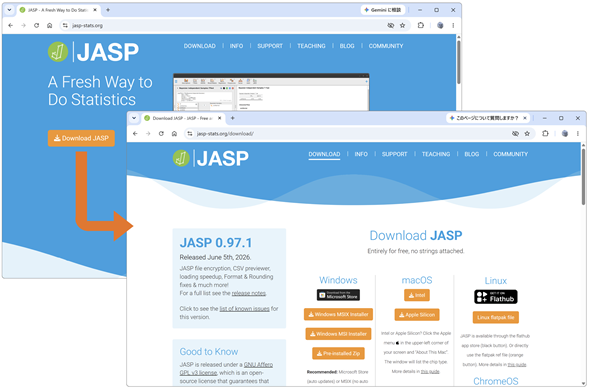Open the list of known issues link
Image resolution: width=590 pixels, height=391 pixels.
coord(245,309)
